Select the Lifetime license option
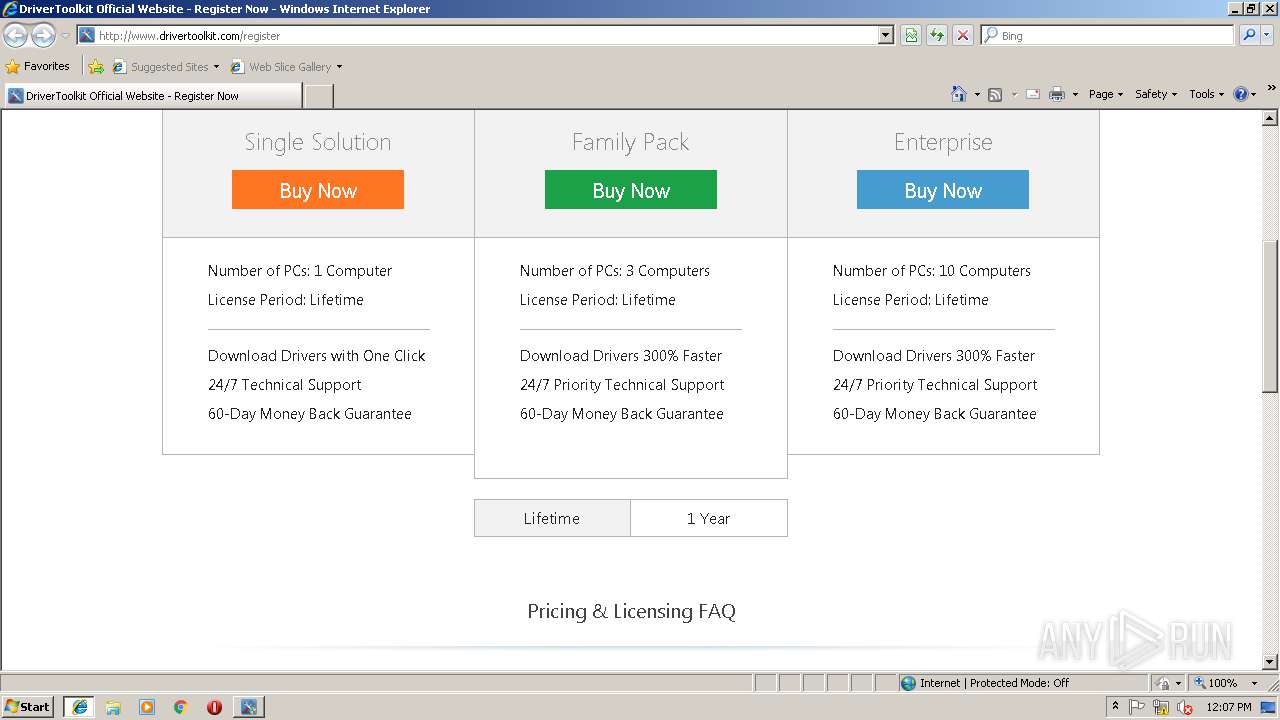The height and width of the screenshot is (720, 1280). coord(552,518)
